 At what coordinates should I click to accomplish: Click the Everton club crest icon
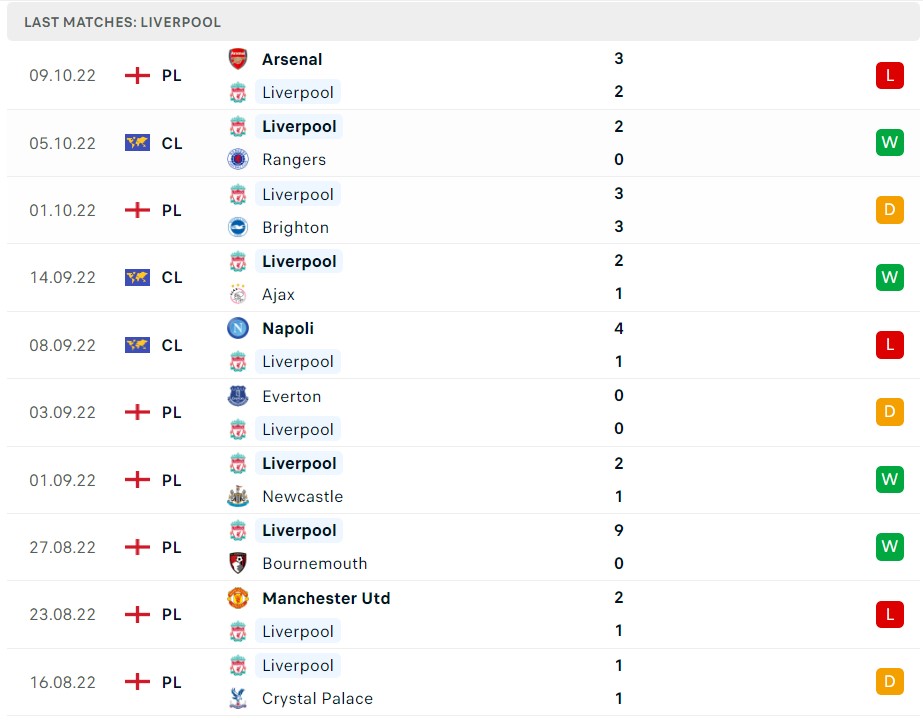point(237,396)
